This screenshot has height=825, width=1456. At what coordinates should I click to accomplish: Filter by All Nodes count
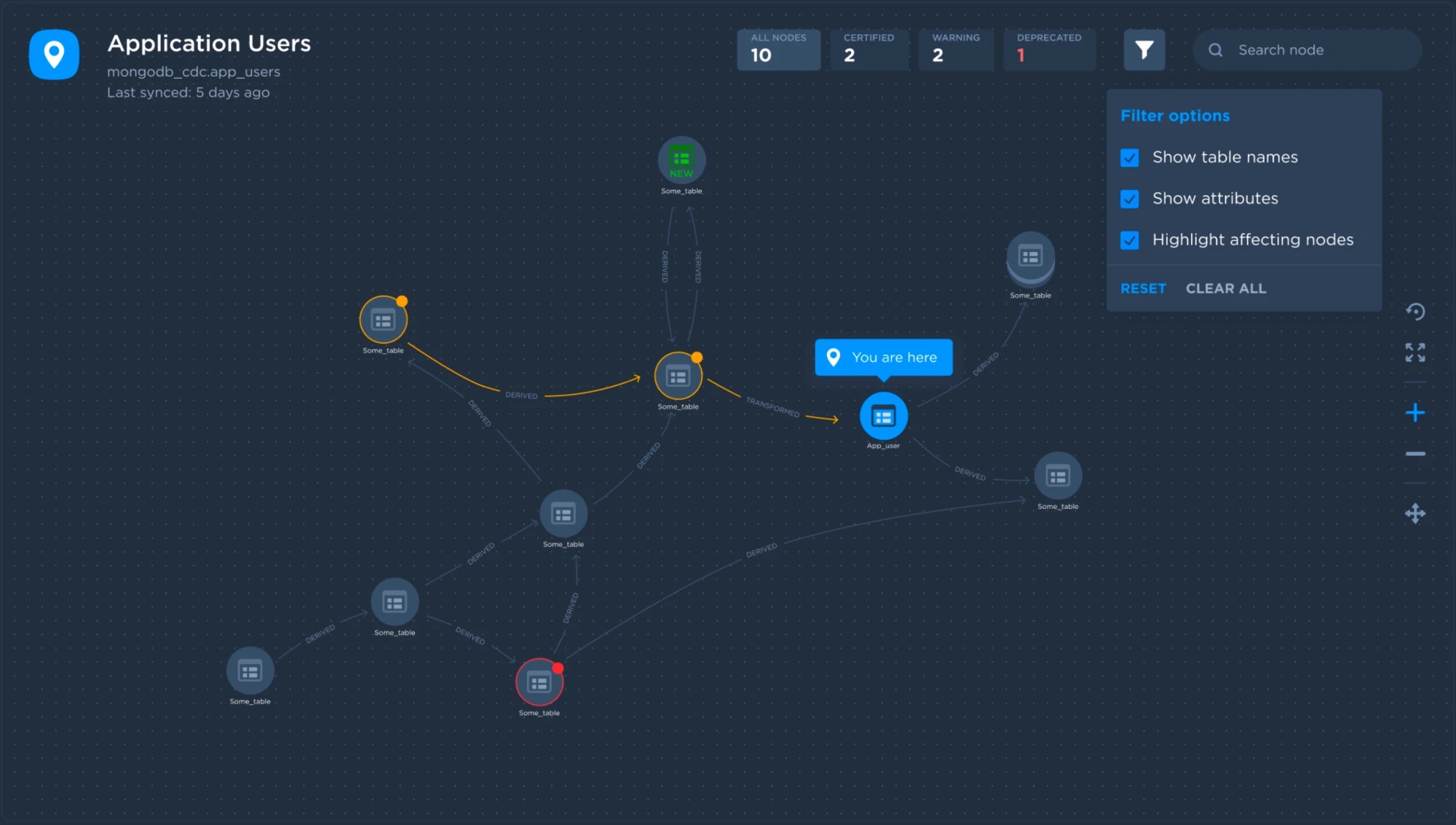pos(778,50)
